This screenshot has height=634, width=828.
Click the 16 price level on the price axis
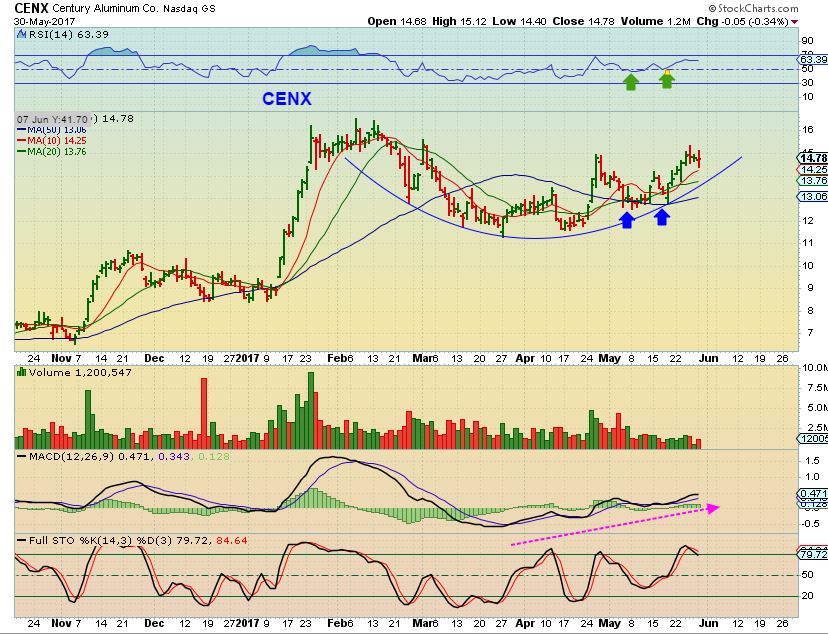point(807,130)
